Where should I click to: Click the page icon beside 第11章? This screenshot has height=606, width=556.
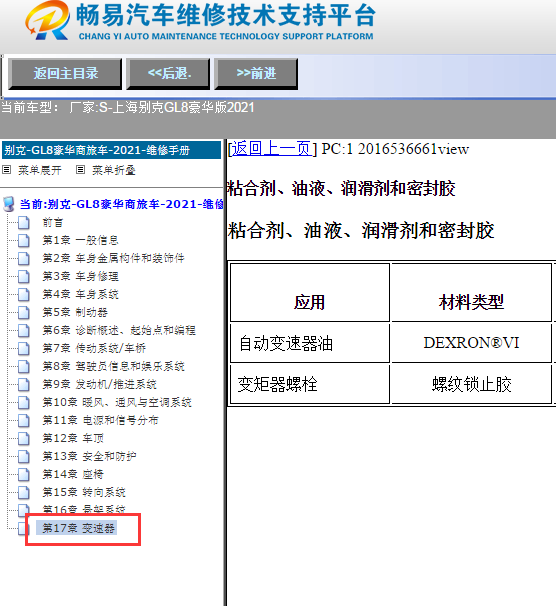24,420
